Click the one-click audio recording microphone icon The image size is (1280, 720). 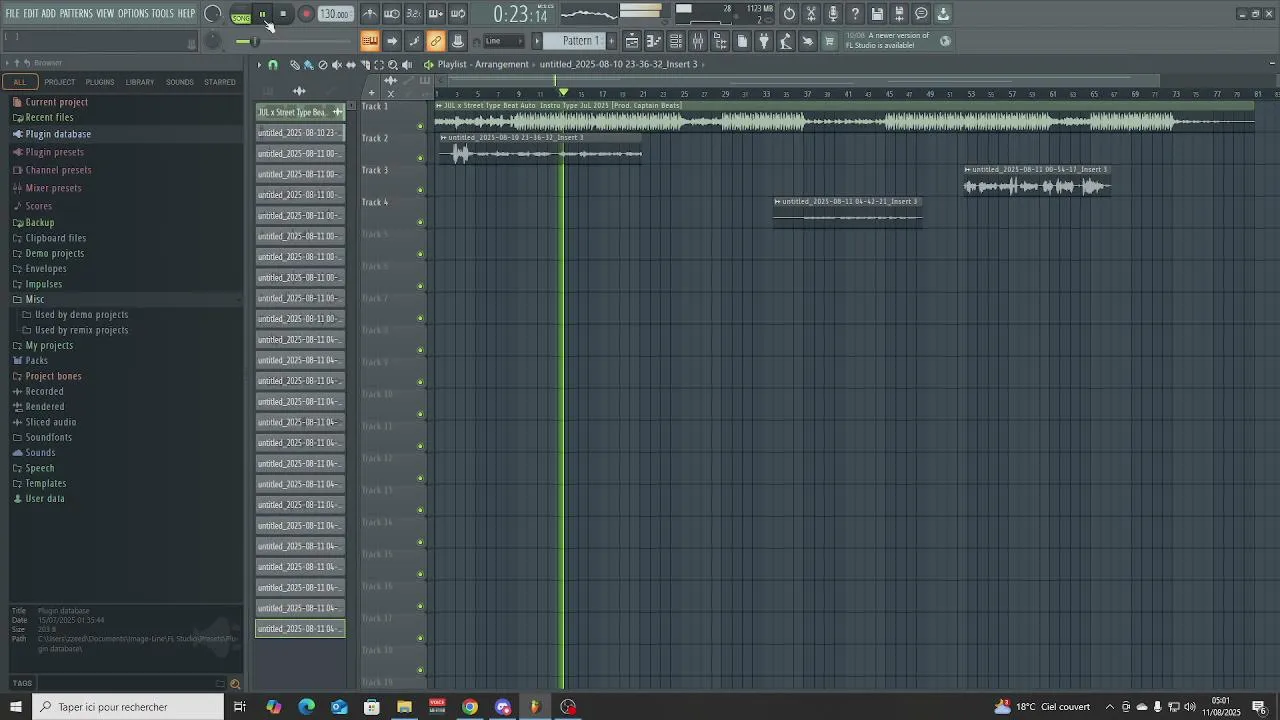pos(833,14)
